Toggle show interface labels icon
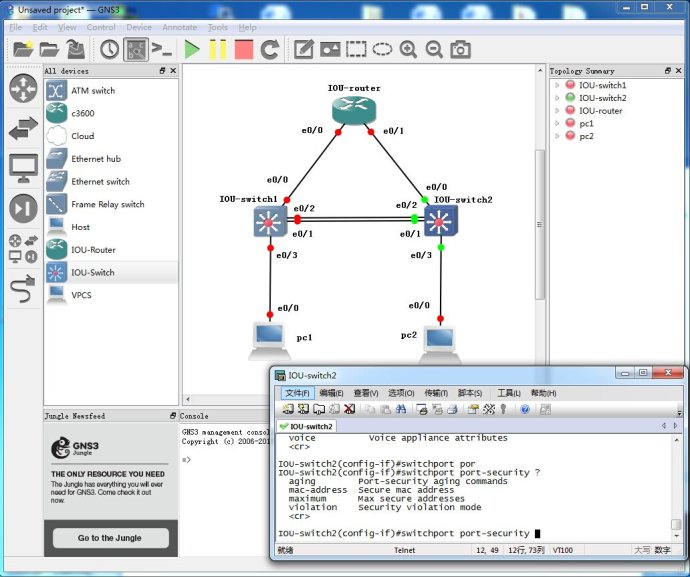The width and height of the screenshot is (690, 577). [136, 49]
